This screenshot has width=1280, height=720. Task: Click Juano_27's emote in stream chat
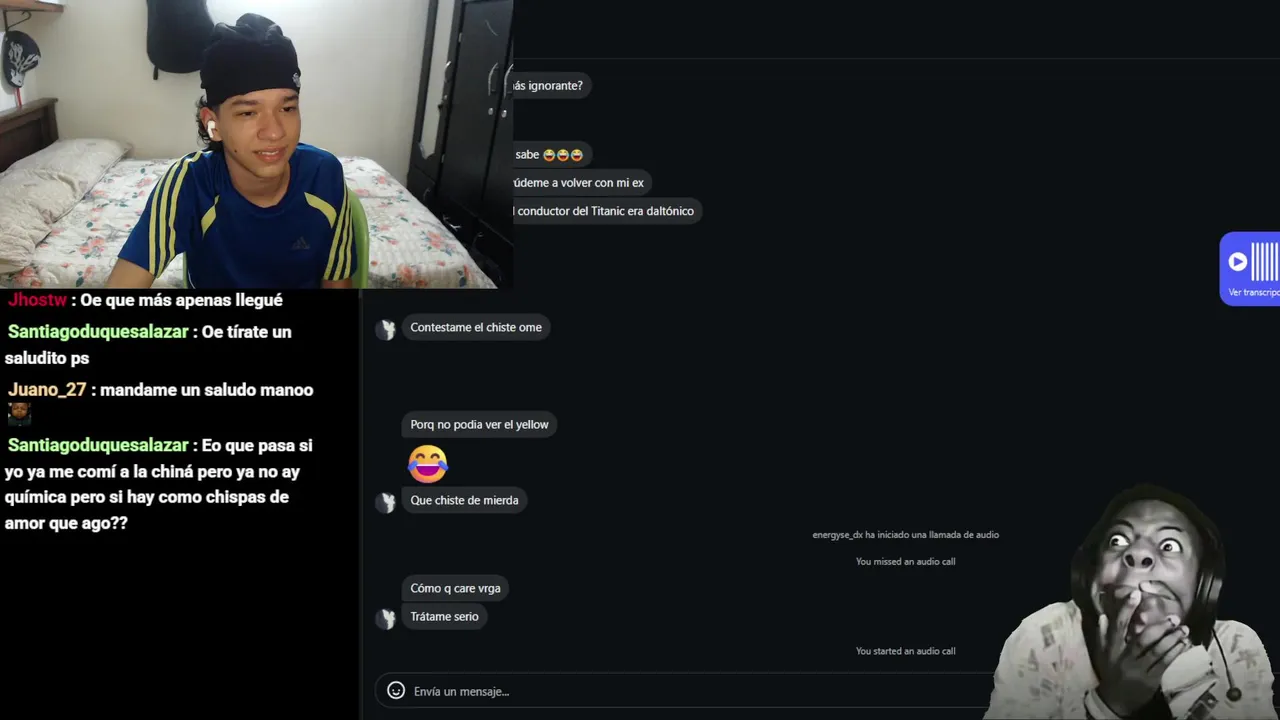19,413
